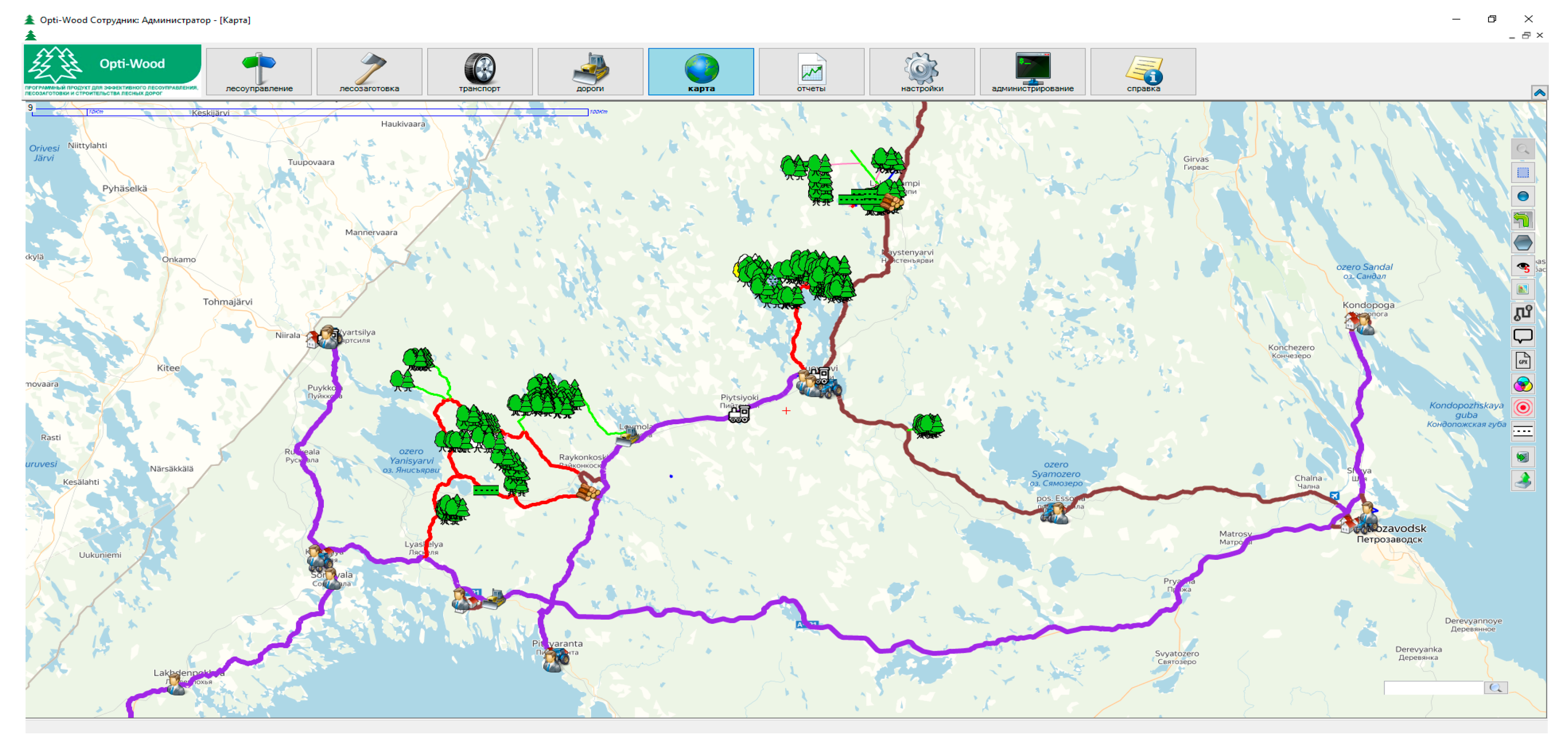Viewport: 1568px width, 753px height.
Task: Toggle the dashed road line display
Action: coord(1522,431)
